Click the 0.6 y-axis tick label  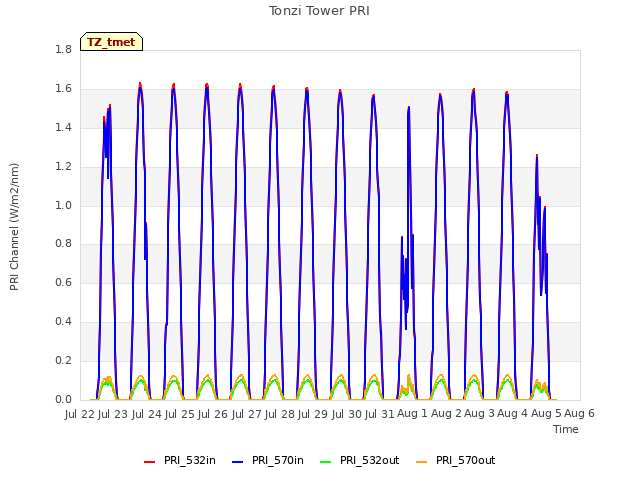pyautogui.click(x=63, y=282)
